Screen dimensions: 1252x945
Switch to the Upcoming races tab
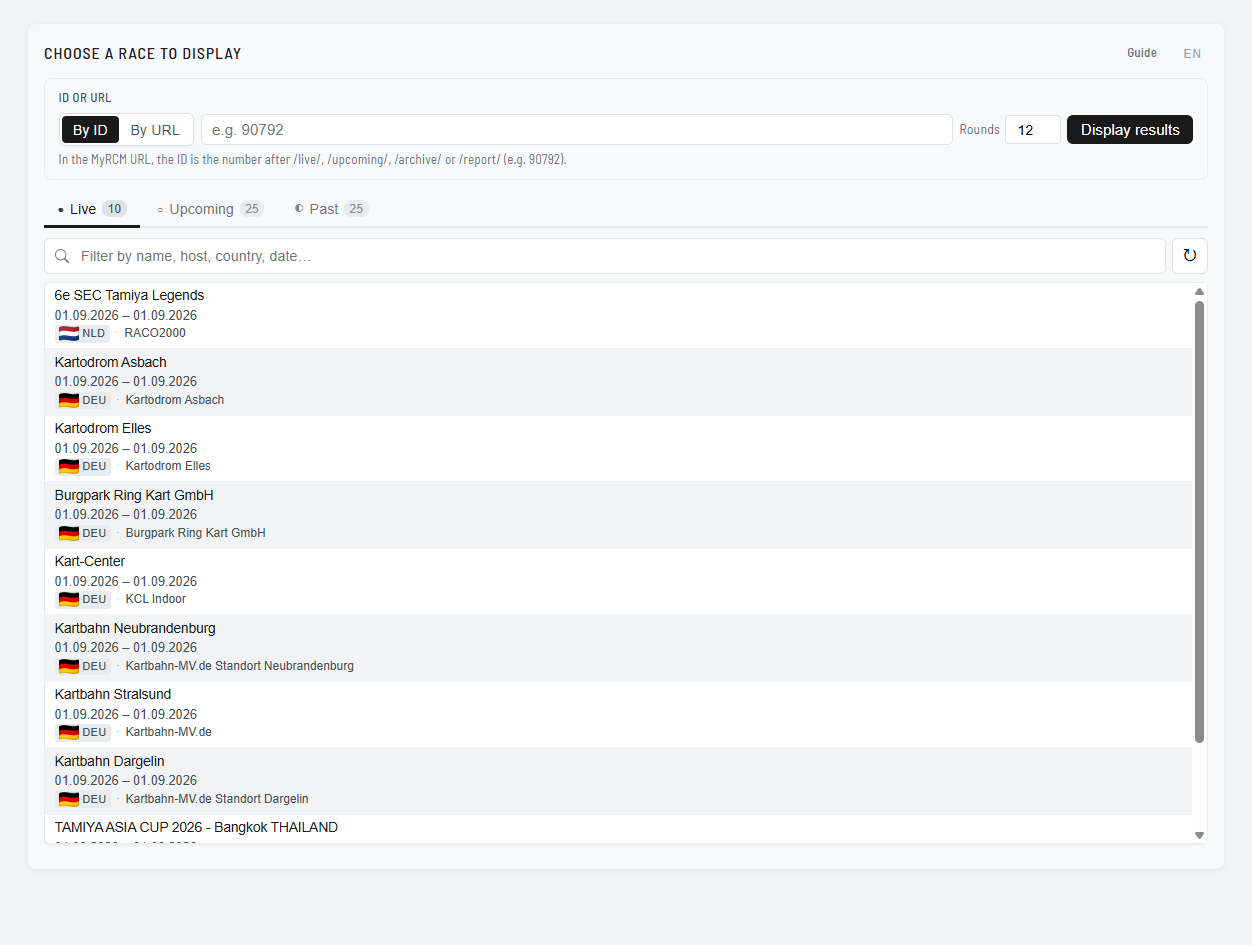click(x=210, y=209)
